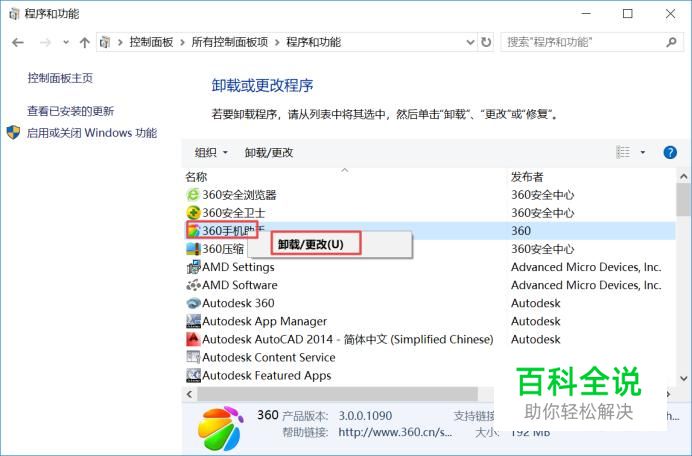Refresh the program list
Viewport: 692px width, 456px height.
pos(486,42)
